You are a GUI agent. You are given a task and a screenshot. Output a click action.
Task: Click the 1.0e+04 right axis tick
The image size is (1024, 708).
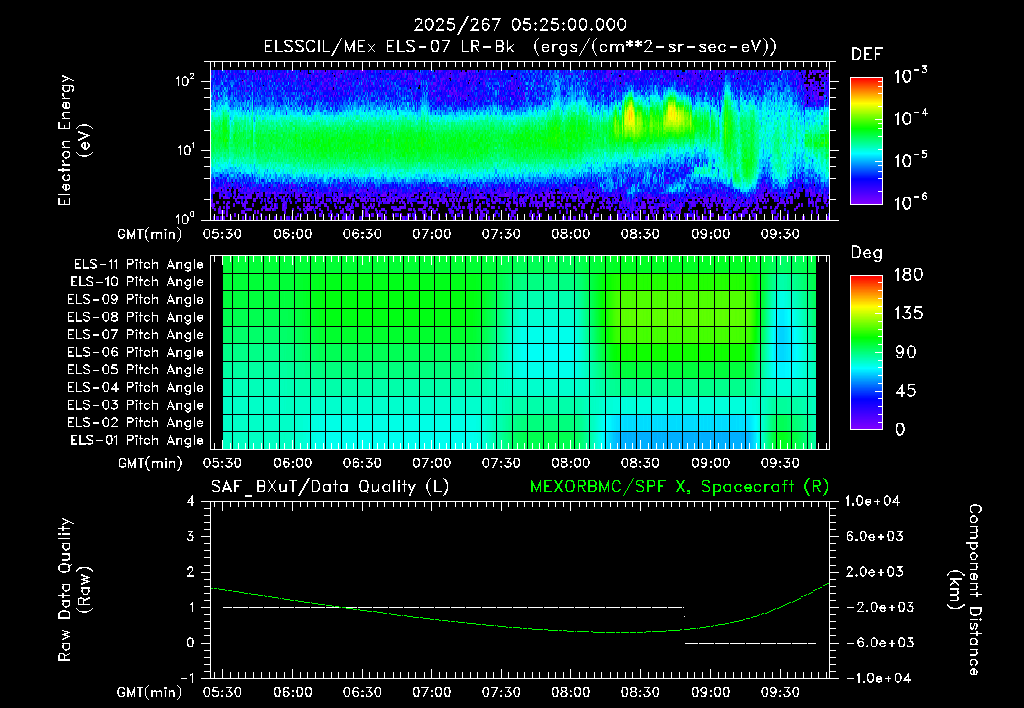(x=872, y=501)
